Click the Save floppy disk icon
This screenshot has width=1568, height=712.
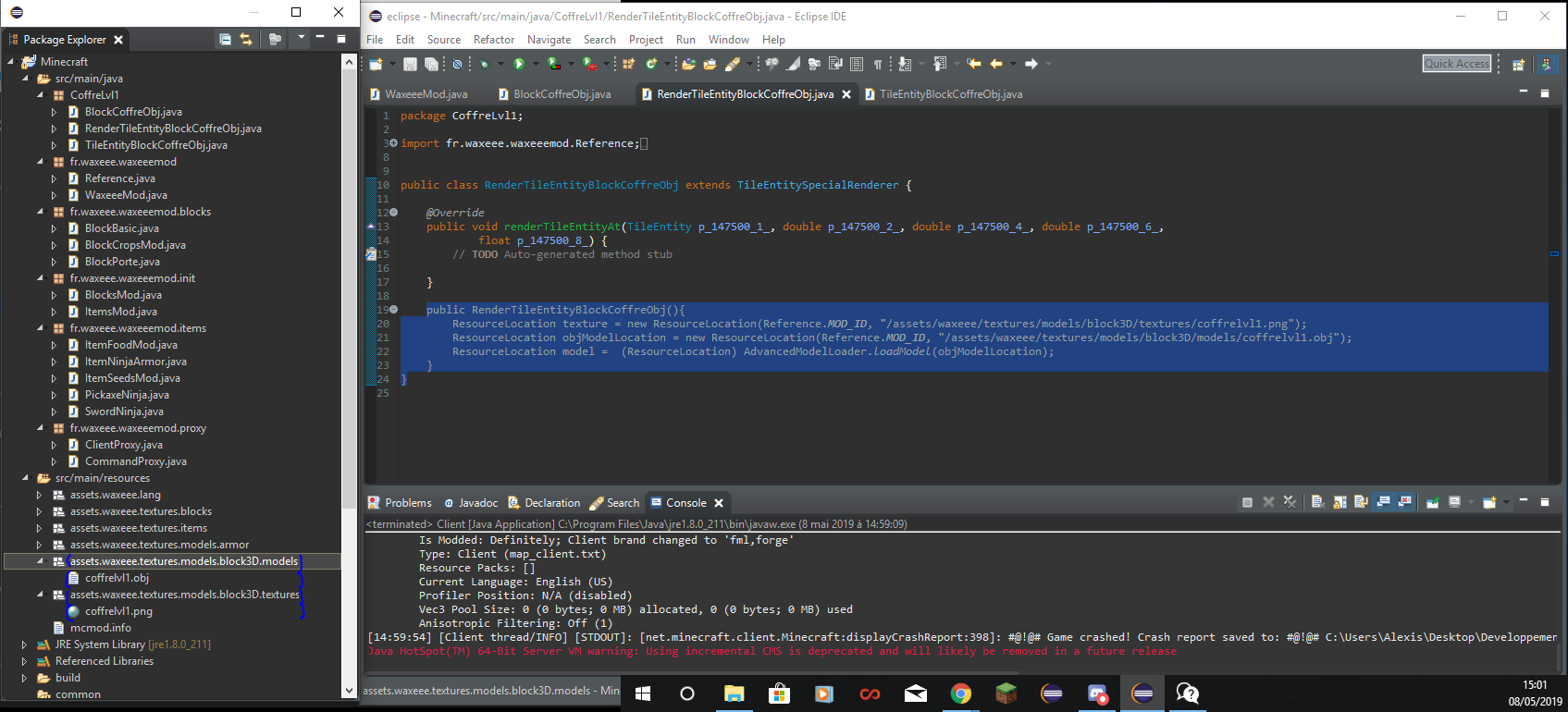tap(410, 64)
